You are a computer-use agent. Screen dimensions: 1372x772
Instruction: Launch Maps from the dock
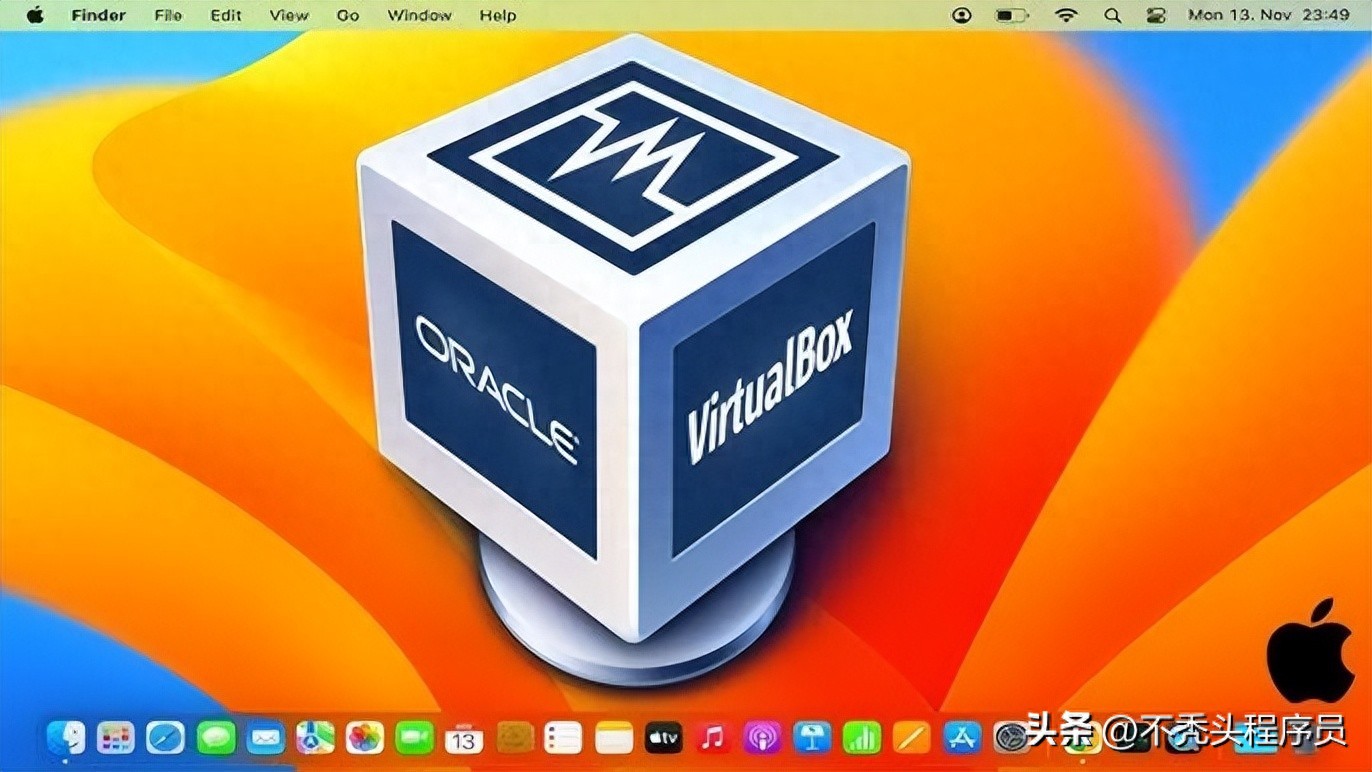point(315,738)
